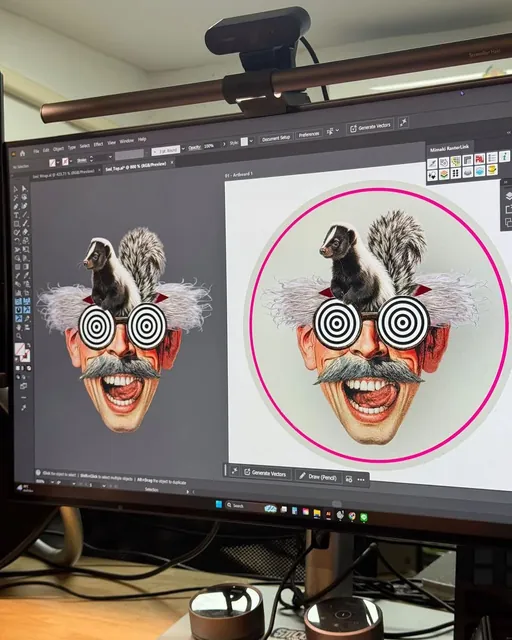Screen dimensions: 512x640
Task: Open the green LINE app on taskbar
Action: point(363,518)
